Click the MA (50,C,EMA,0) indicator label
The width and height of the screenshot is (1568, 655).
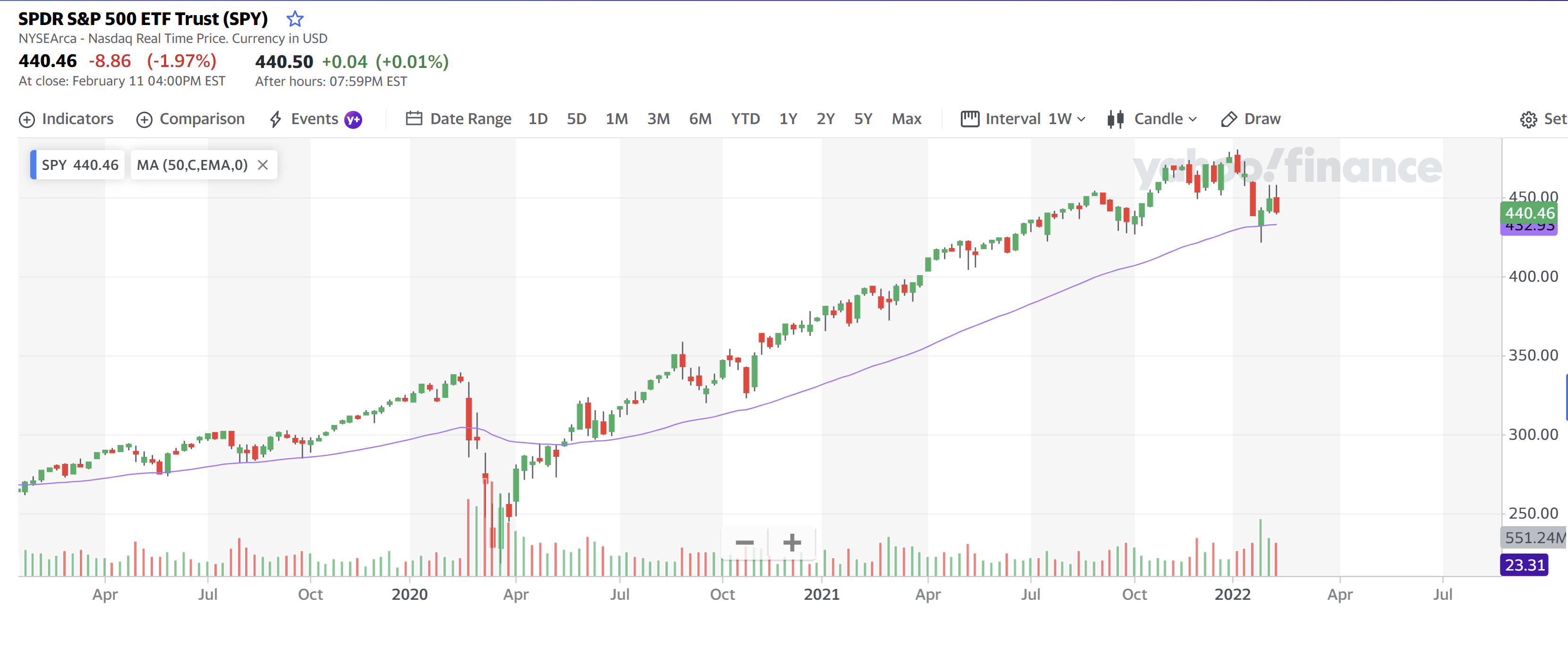click(x=192, y=165)
